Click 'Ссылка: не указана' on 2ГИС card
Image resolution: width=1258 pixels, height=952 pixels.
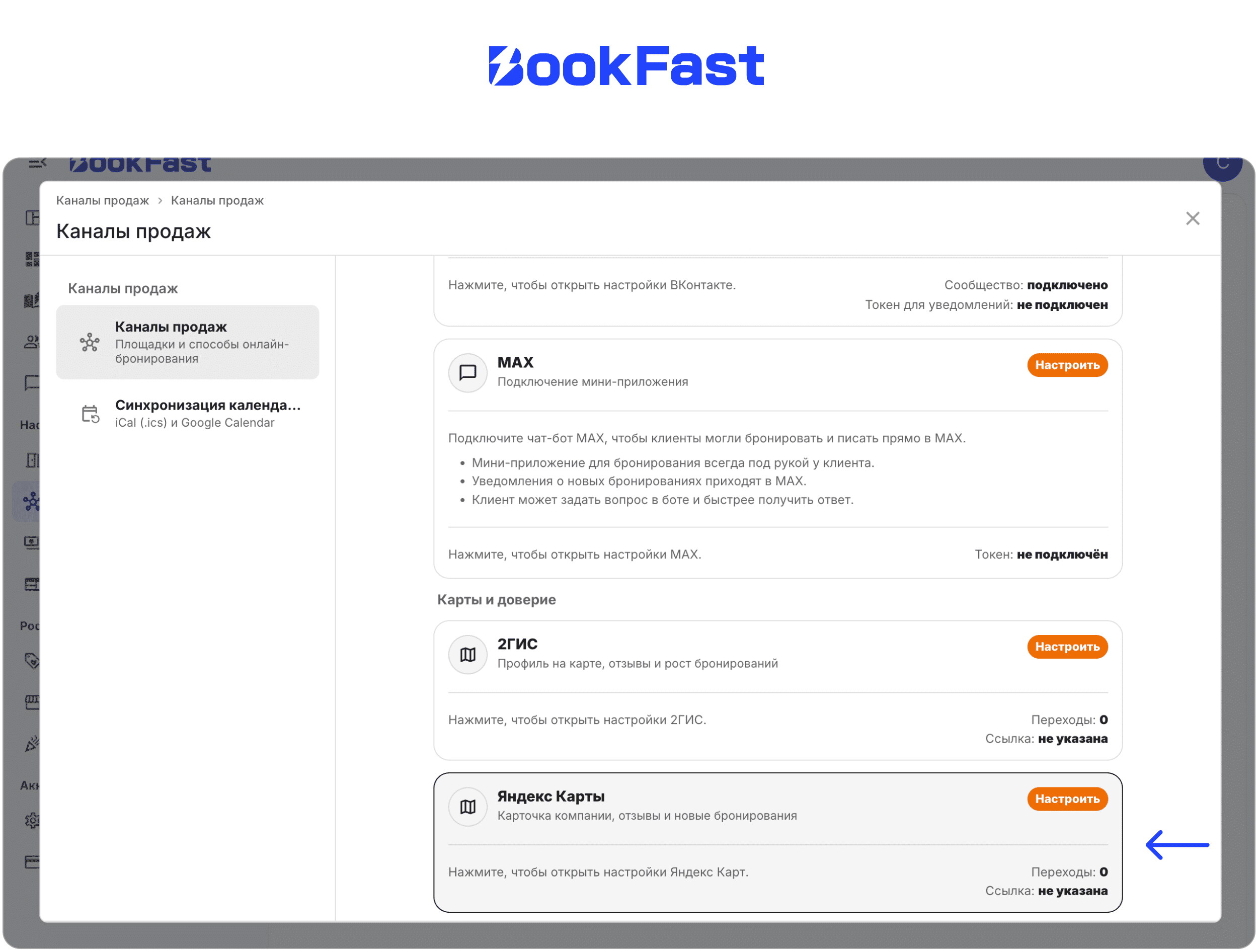coord(1046,739)
